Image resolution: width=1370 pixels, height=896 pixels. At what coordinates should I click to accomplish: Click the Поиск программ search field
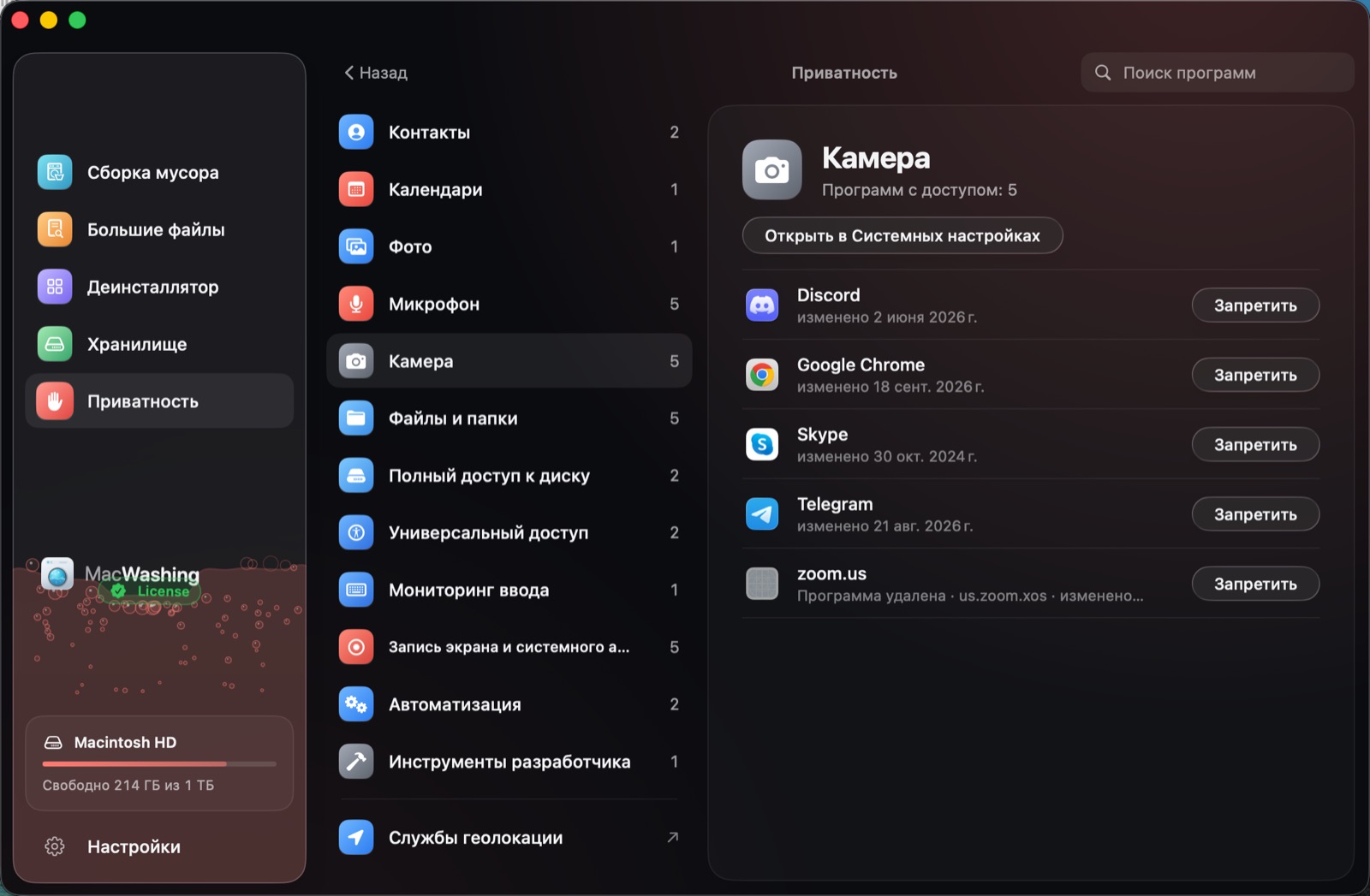[1218, 73]
